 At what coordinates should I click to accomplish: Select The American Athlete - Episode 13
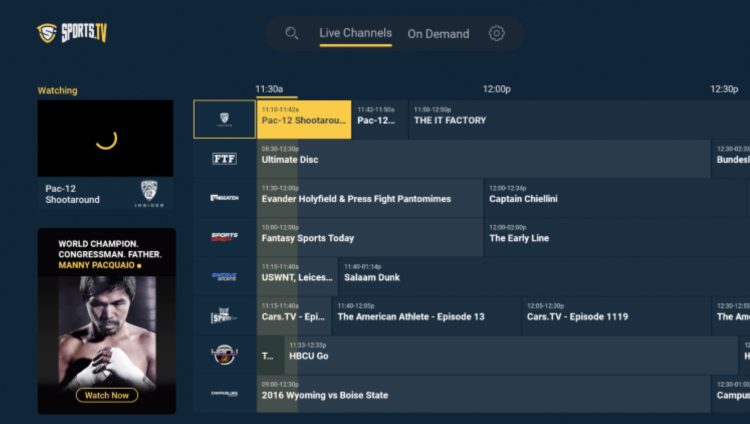point(426,316)
